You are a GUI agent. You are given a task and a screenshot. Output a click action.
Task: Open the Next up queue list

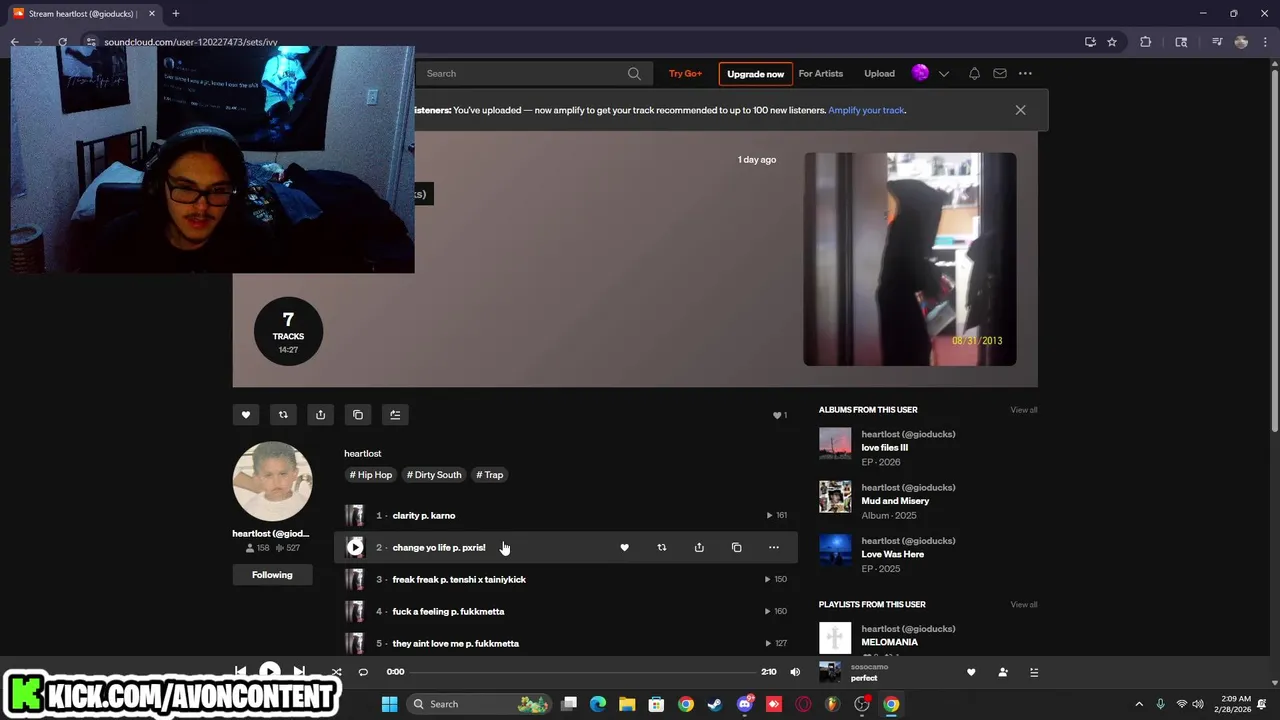[1034, 672]
